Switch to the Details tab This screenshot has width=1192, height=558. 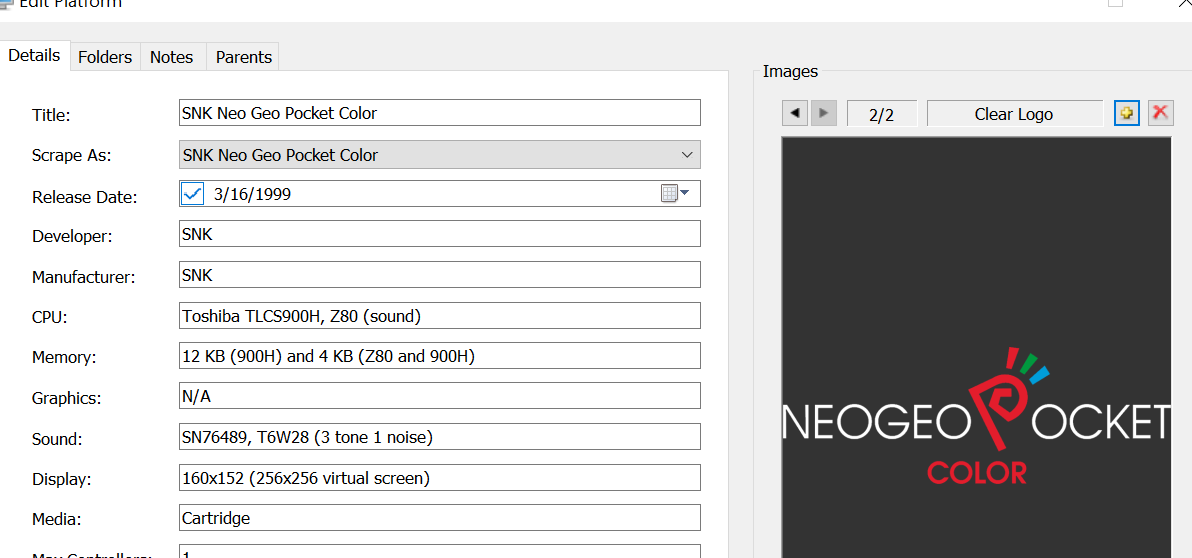point(35,55)
